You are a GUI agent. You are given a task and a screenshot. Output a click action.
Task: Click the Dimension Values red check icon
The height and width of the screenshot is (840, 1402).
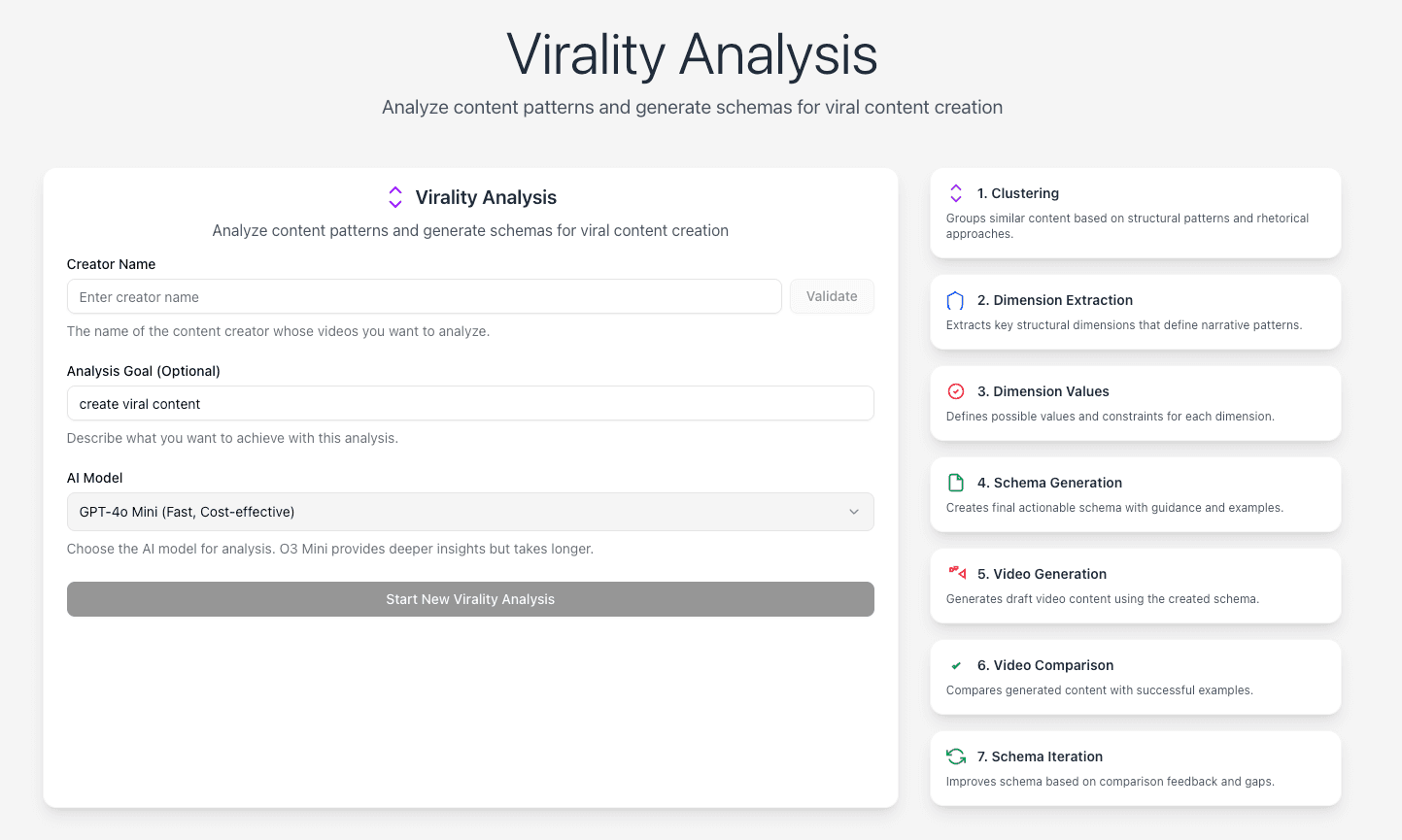tap(956, 391)
